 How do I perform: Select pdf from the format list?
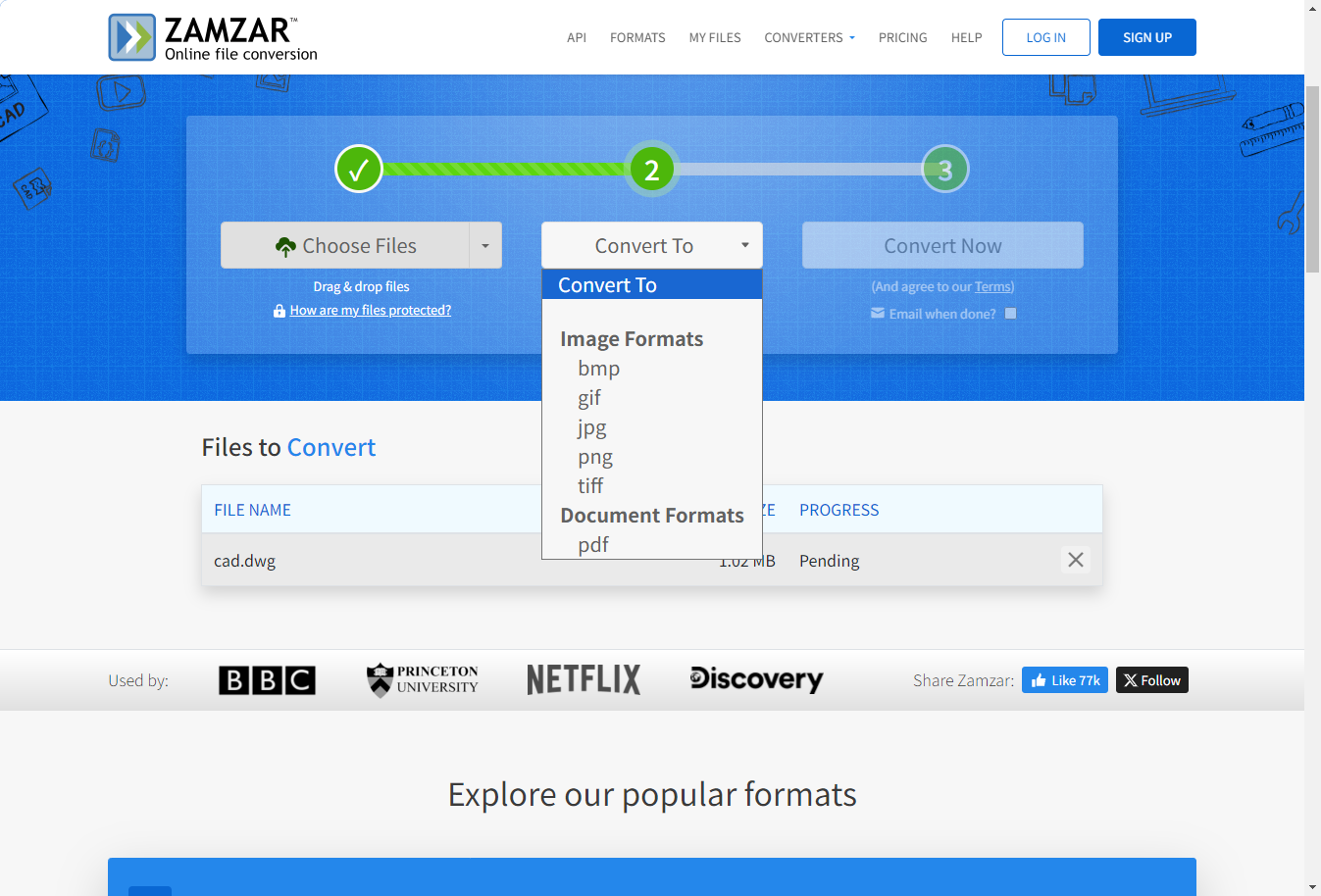(593, 545)
